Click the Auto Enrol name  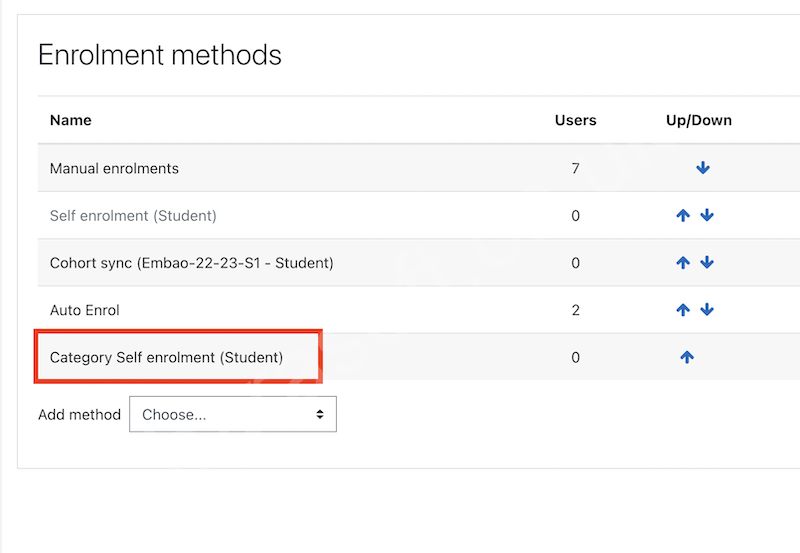click(x=85, y=310)
